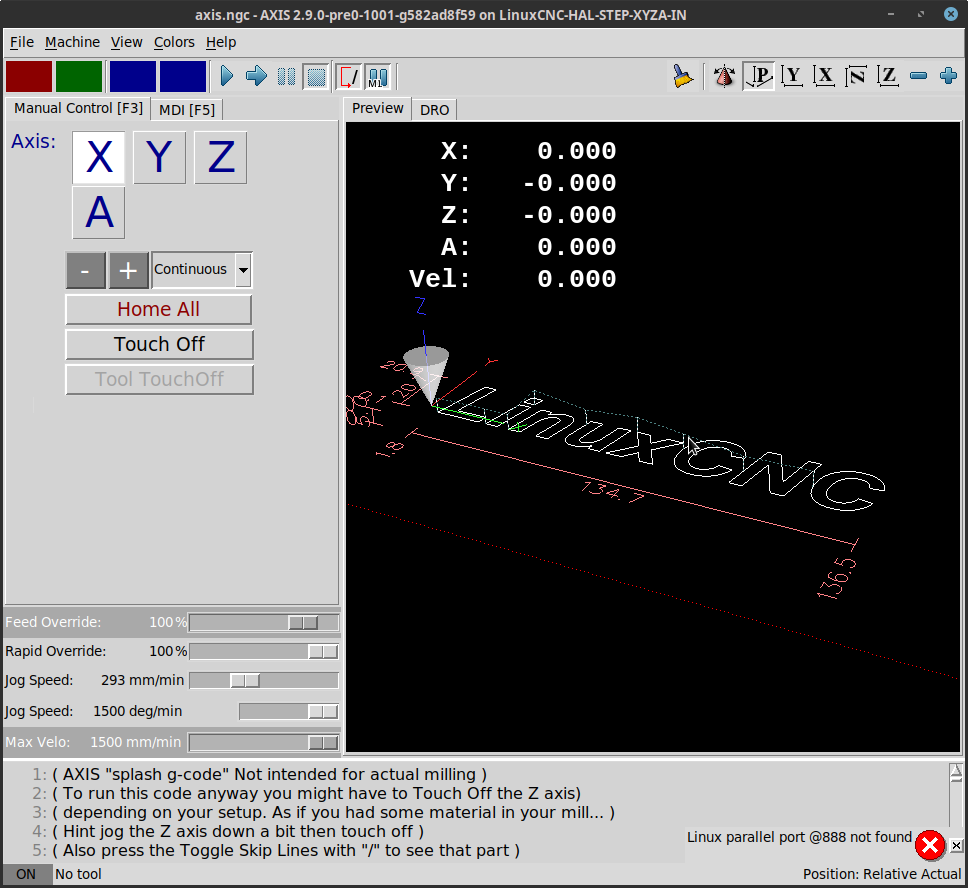Step through one program line
968x888 pixels.
click(x=256, y=77)
